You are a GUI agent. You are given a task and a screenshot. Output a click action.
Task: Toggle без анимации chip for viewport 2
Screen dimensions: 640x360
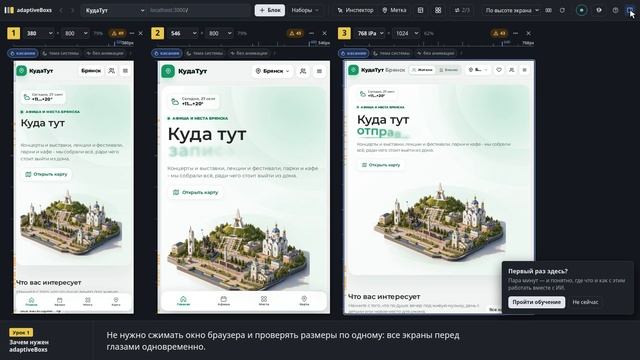click(249, 53)
